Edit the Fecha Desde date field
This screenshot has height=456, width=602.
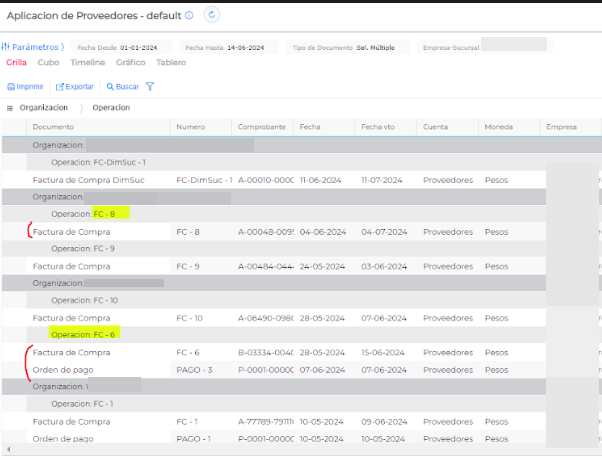[x=121, y=48]
